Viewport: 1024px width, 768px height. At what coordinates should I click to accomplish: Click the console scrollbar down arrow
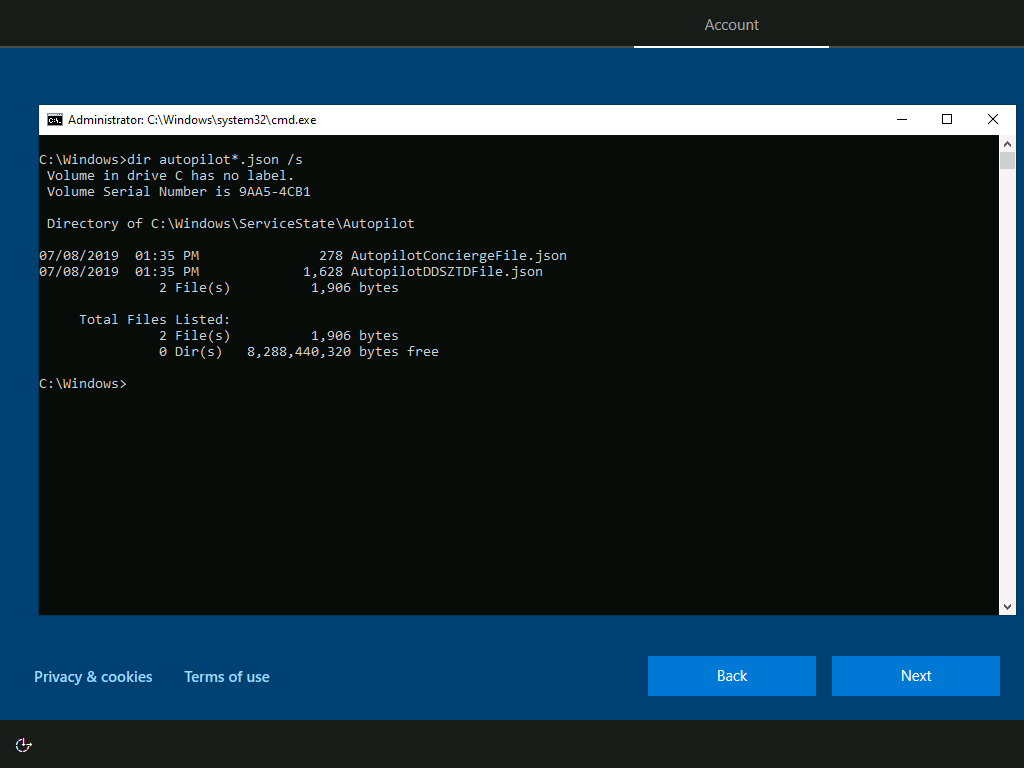point(1007,607)
